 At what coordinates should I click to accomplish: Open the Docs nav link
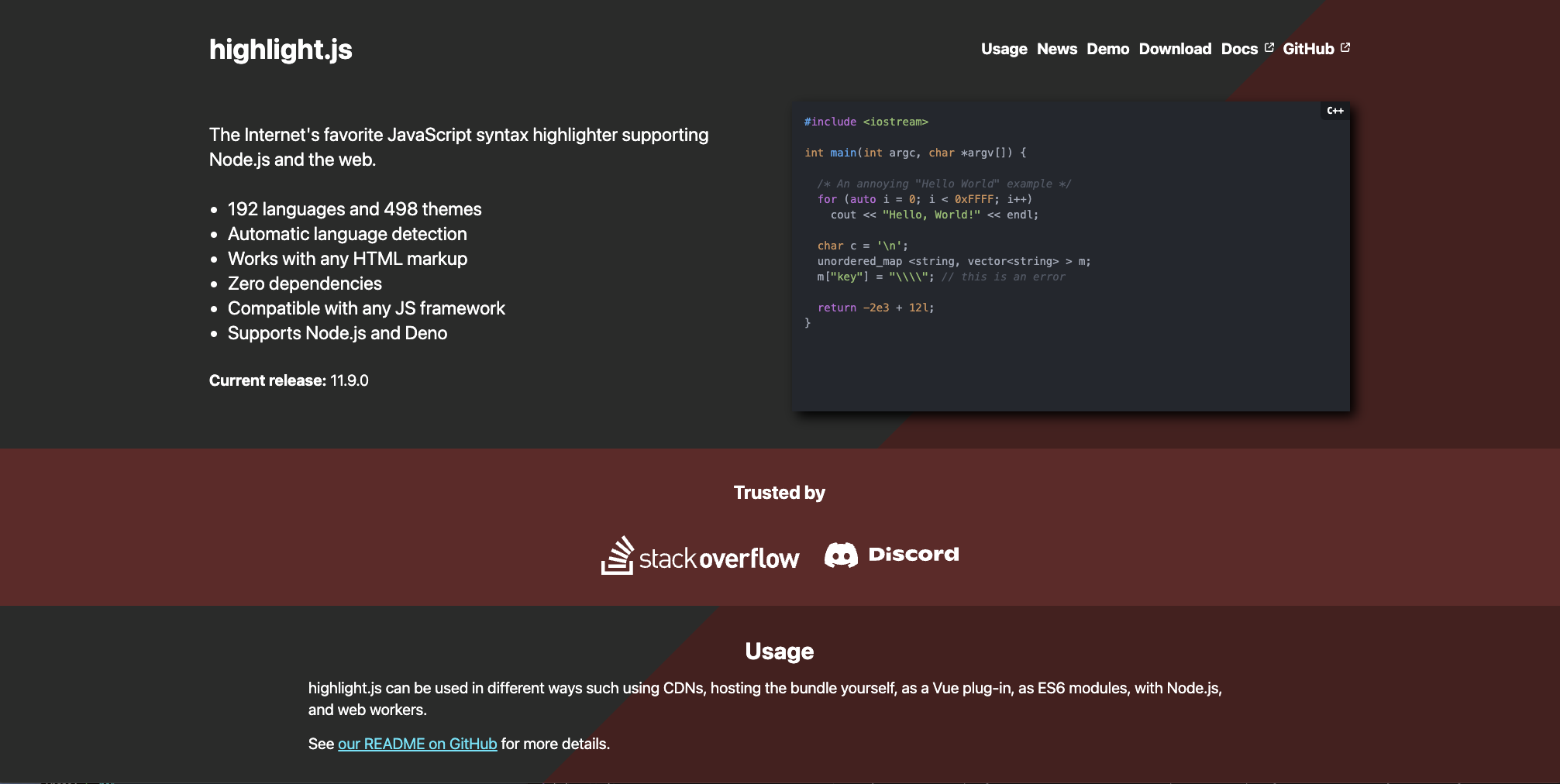(x=1239, y=49)
